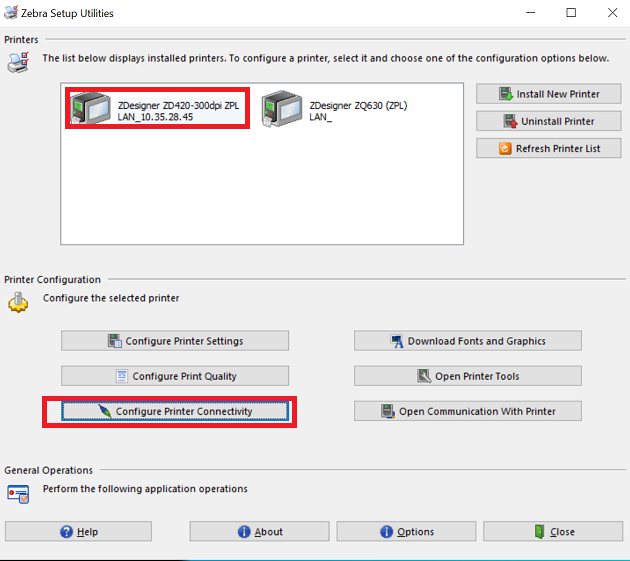Click the Printer Configuration hand icon
The height and width of the screenshot is (561, 630).
point(19,302)
